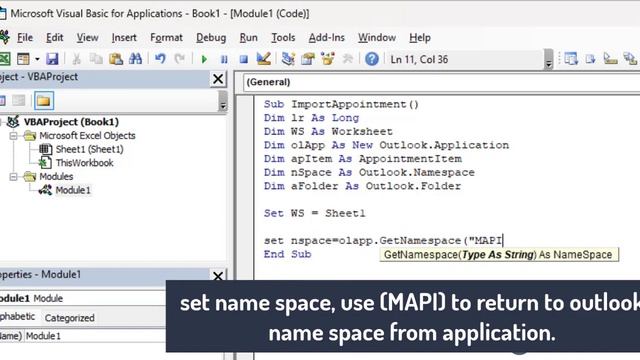Open the Debug menu
Image resolution: width=640 pixels, height=360 pixels.
211,38
